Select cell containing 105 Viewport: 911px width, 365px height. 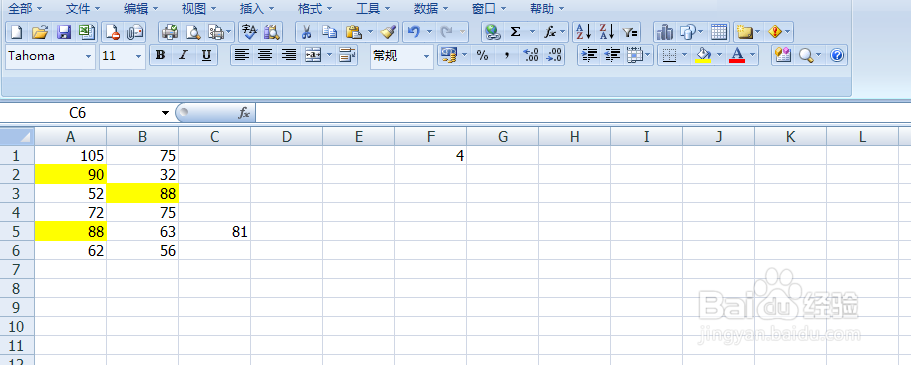70,155
